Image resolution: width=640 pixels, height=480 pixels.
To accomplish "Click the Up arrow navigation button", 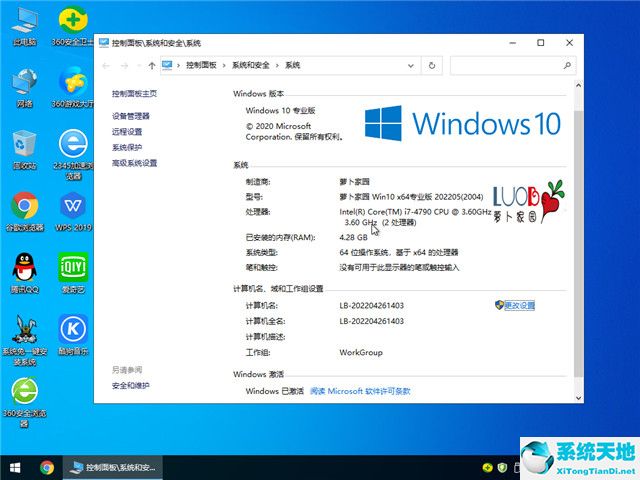I will (151, 65).
